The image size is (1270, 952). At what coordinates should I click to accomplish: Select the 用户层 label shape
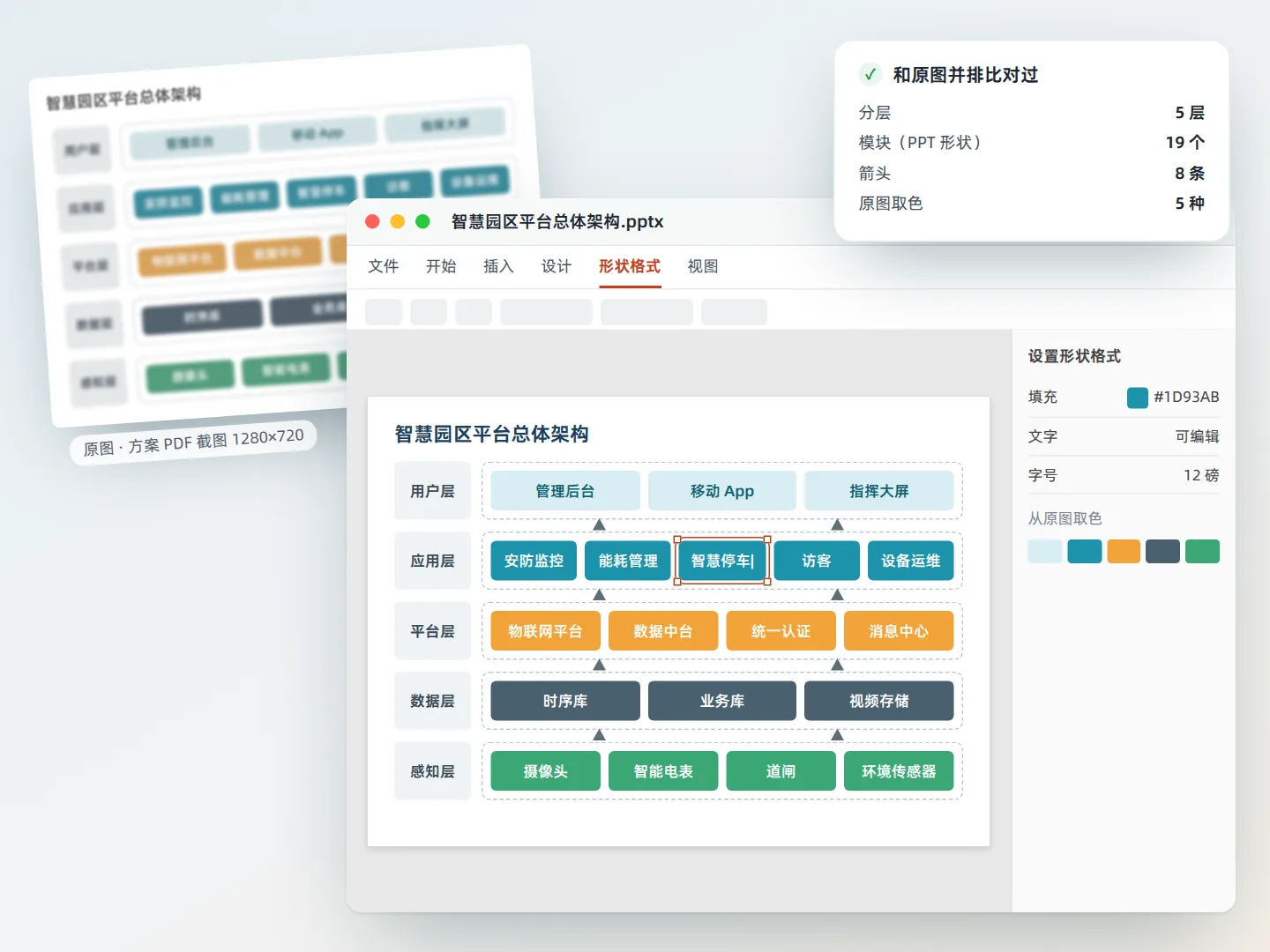tap(432, 491)
